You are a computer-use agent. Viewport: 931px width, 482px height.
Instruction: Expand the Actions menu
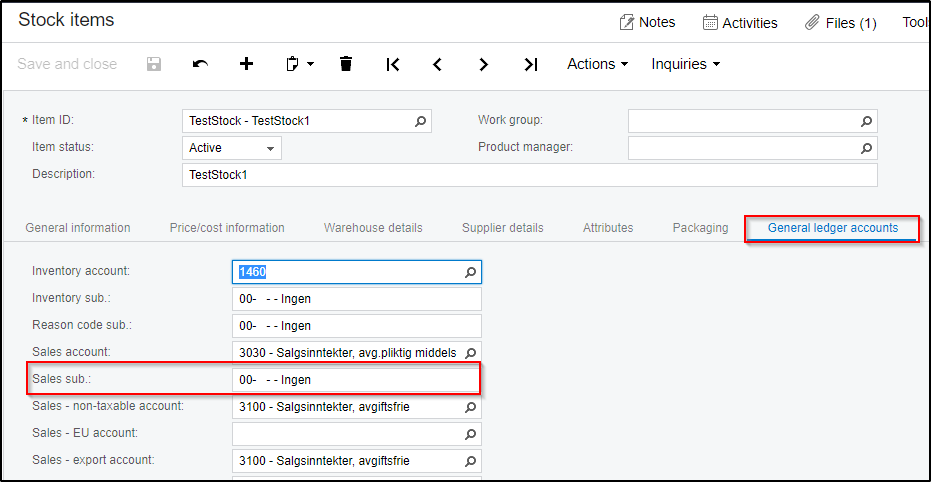coord(597,64)
